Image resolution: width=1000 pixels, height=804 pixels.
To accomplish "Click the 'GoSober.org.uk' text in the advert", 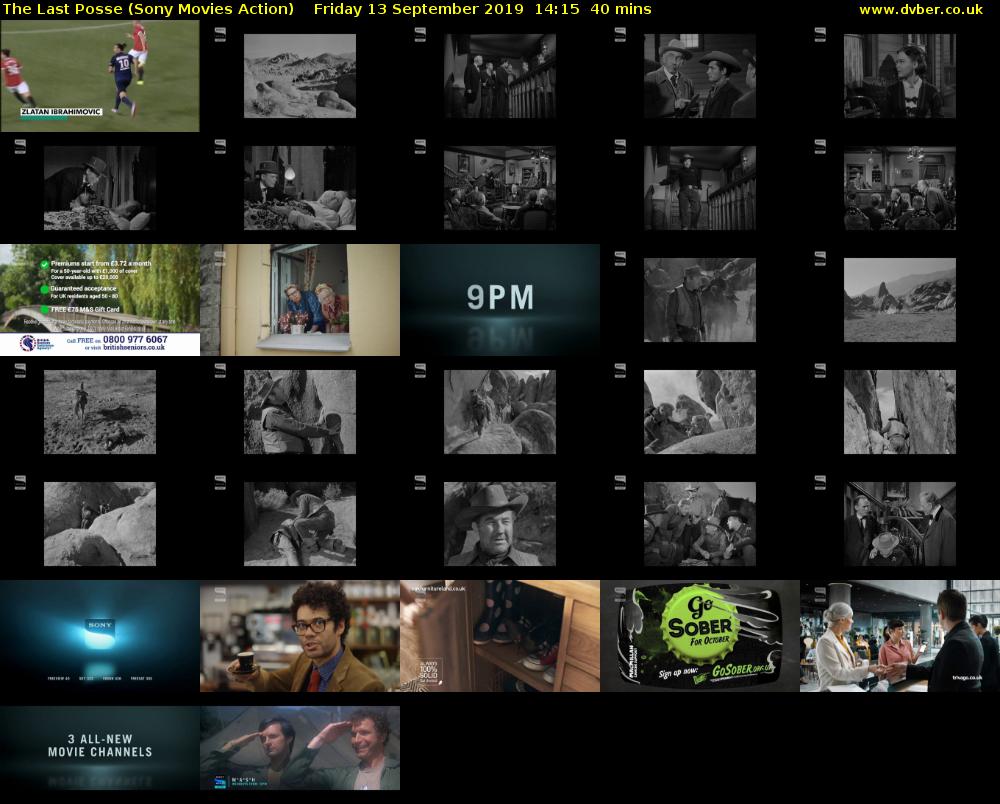I will coord(743,671).
